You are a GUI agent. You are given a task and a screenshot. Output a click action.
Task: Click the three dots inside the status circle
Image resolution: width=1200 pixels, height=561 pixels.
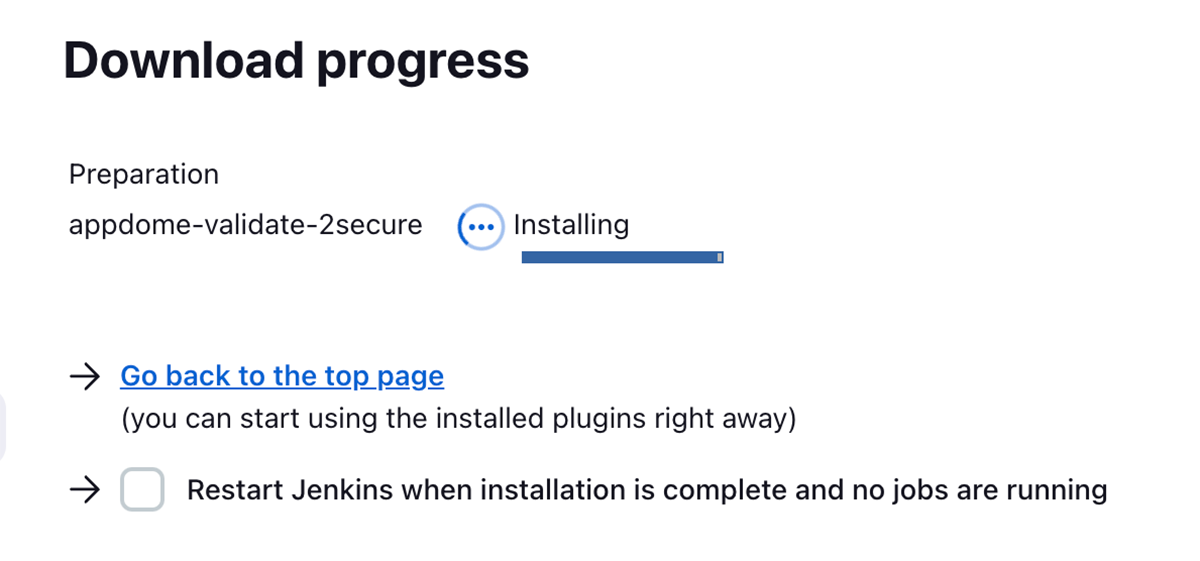[481, 227]
